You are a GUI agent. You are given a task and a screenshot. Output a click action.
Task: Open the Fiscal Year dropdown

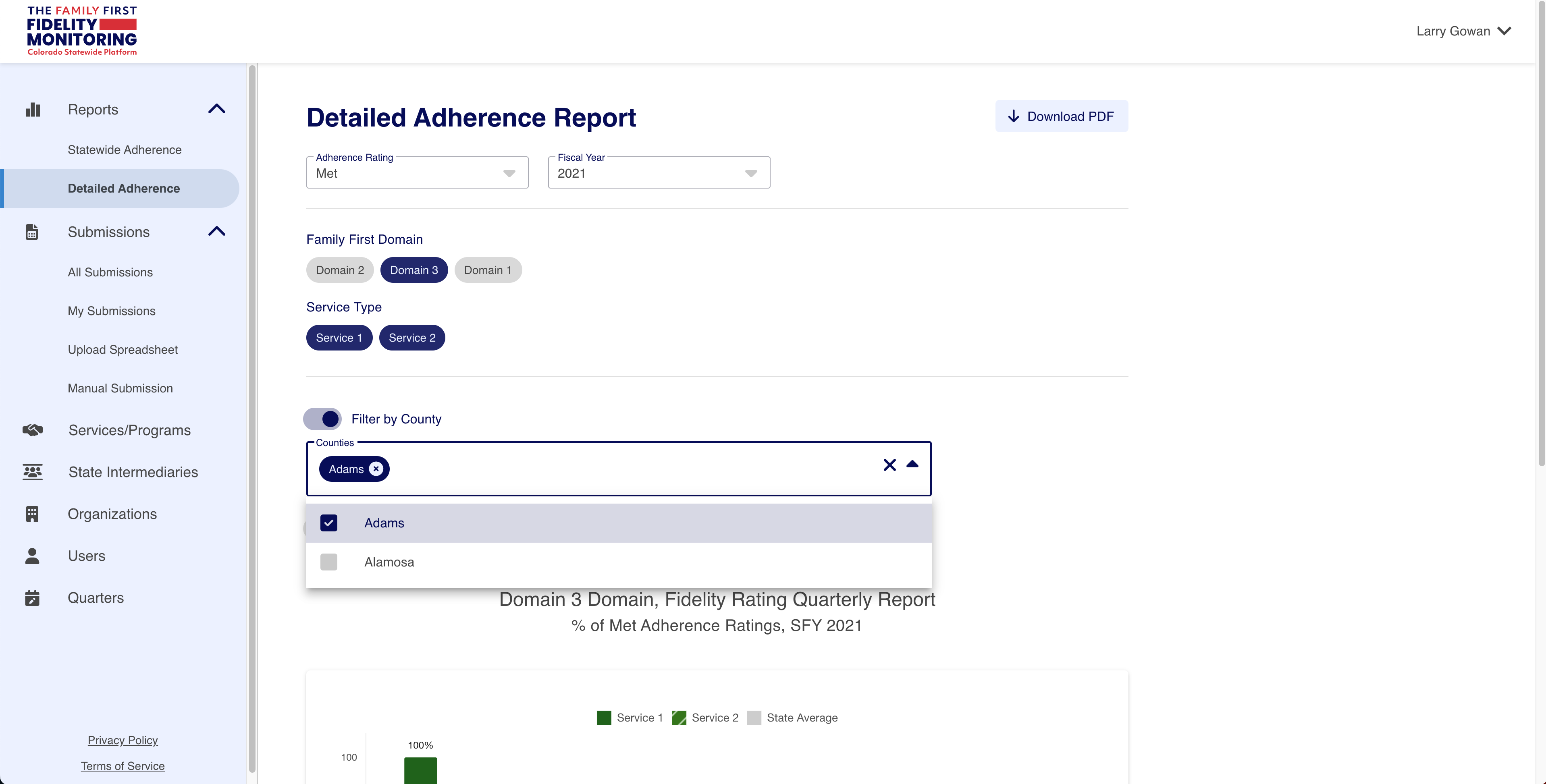659,173
